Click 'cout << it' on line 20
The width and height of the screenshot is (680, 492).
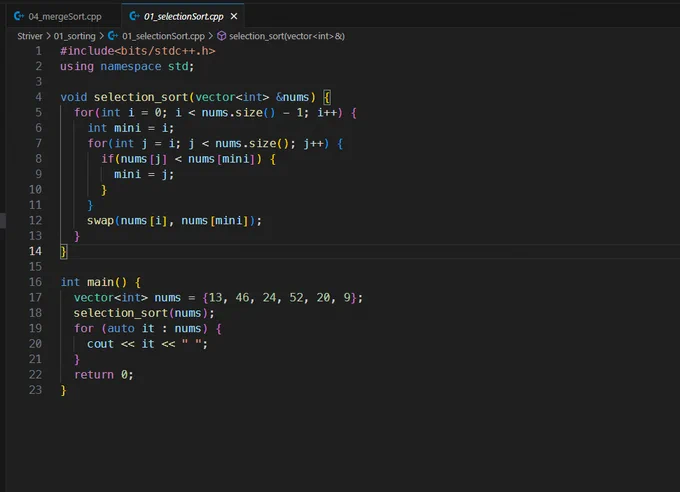[x=121, y=344]
